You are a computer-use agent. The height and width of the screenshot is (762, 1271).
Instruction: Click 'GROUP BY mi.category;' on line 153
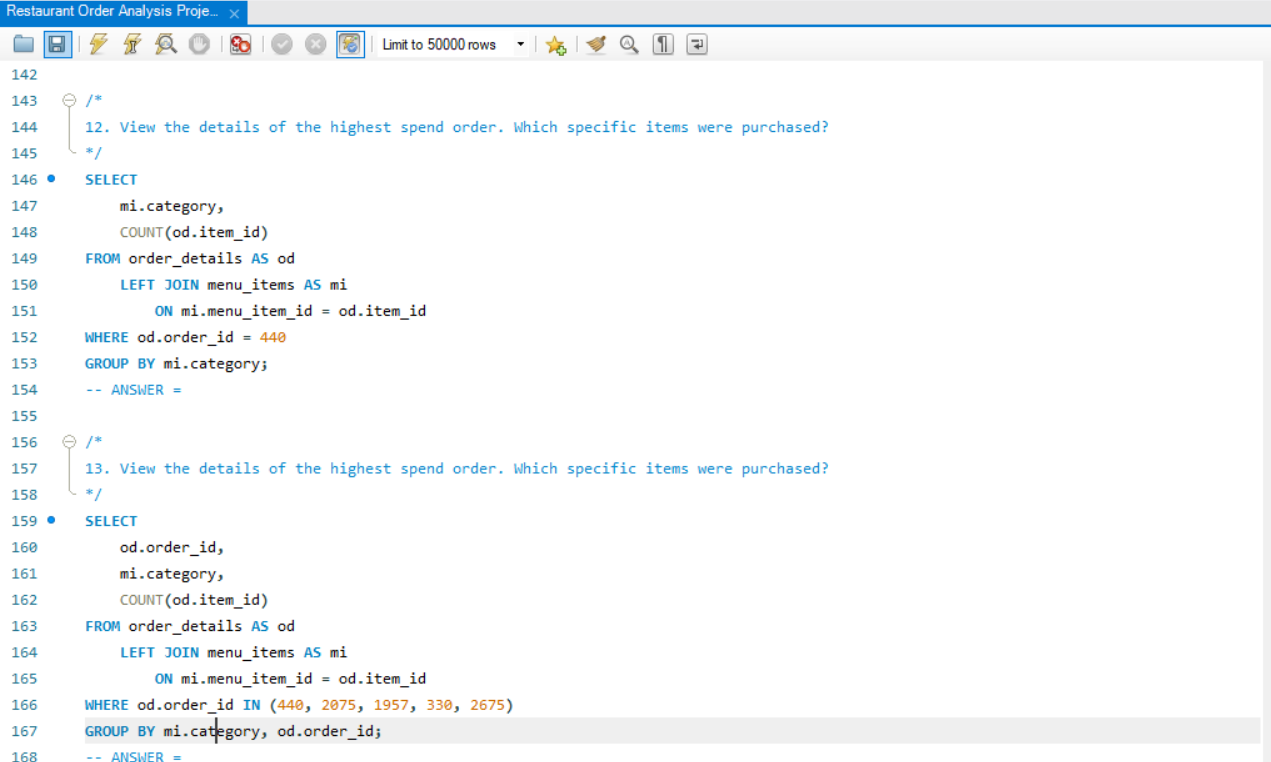coord(177,363)
